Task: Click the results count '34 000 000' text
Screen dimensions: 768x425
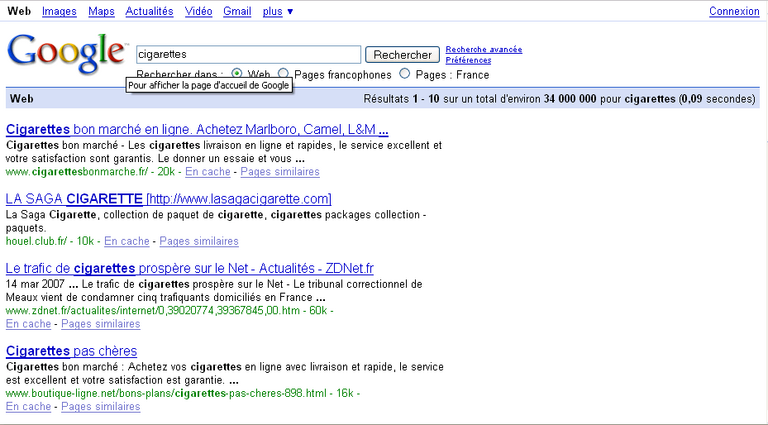Action: click(570, 99)
